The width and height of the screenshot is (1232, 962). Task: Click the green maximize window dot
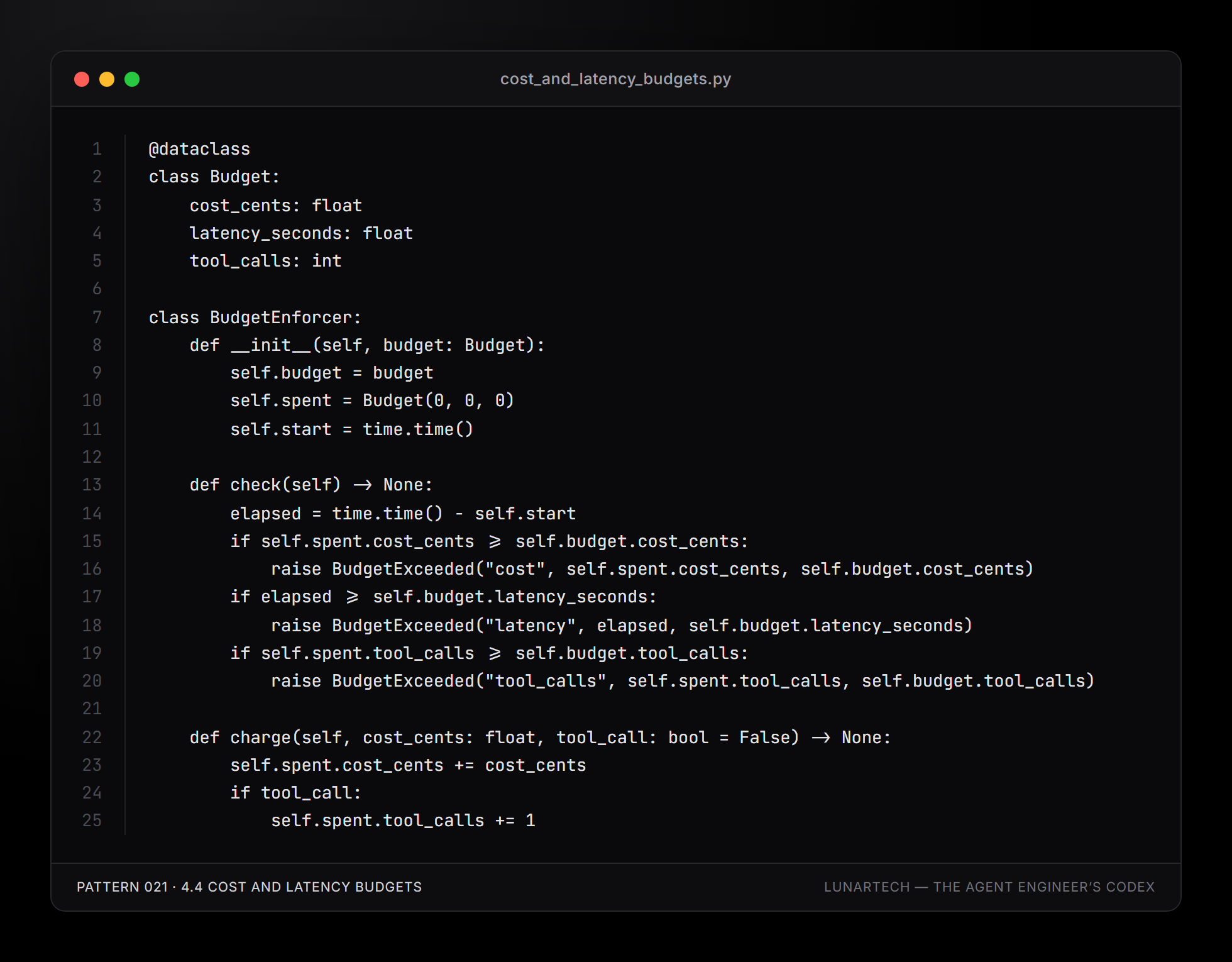[132, 79]
